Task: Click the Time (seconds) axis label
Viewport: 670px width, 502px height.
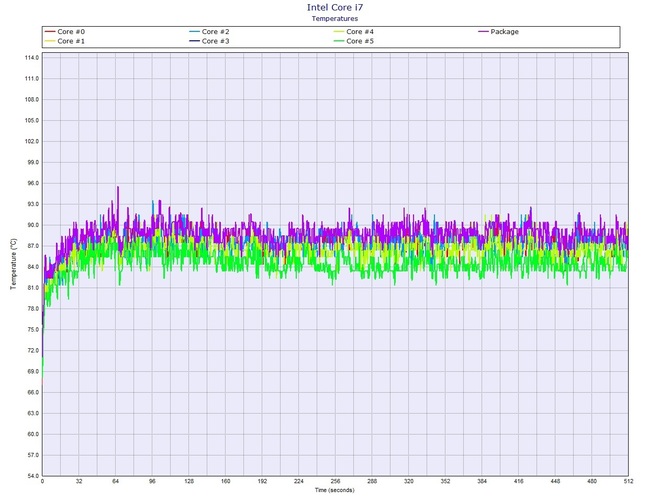Action: [335, 490]
